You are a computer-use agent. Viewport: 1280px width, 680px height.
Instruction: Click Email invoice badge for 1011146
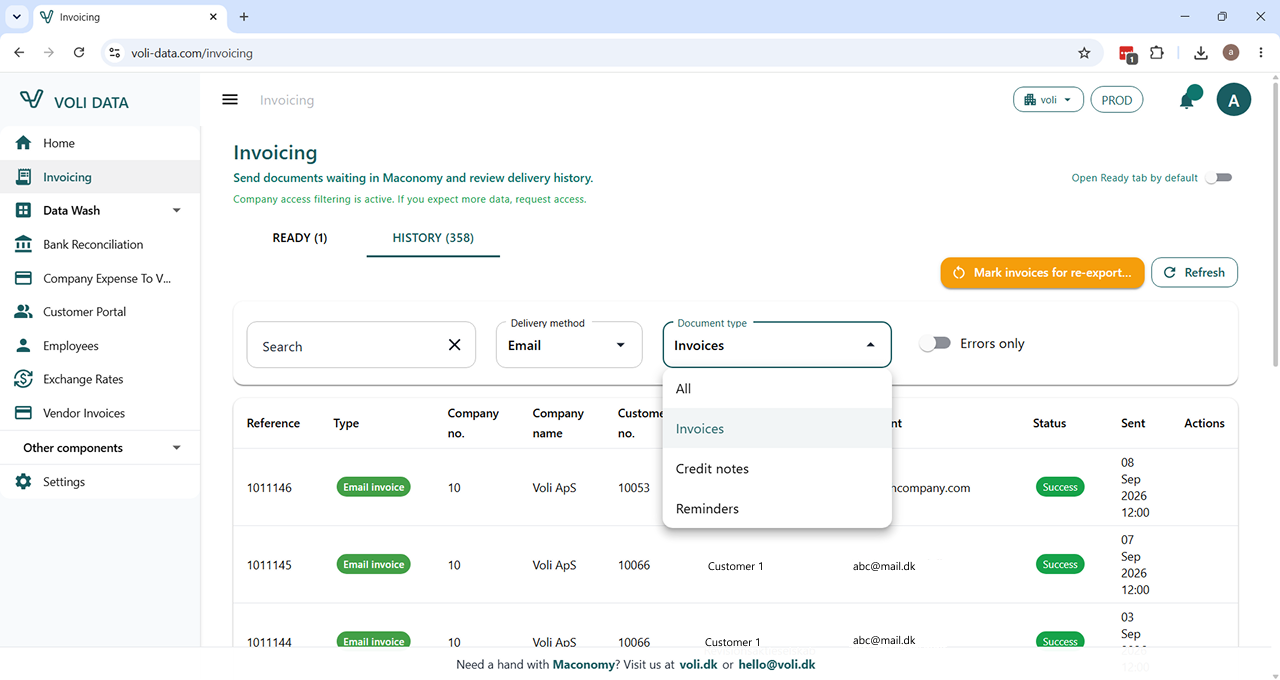coord(374,487)
